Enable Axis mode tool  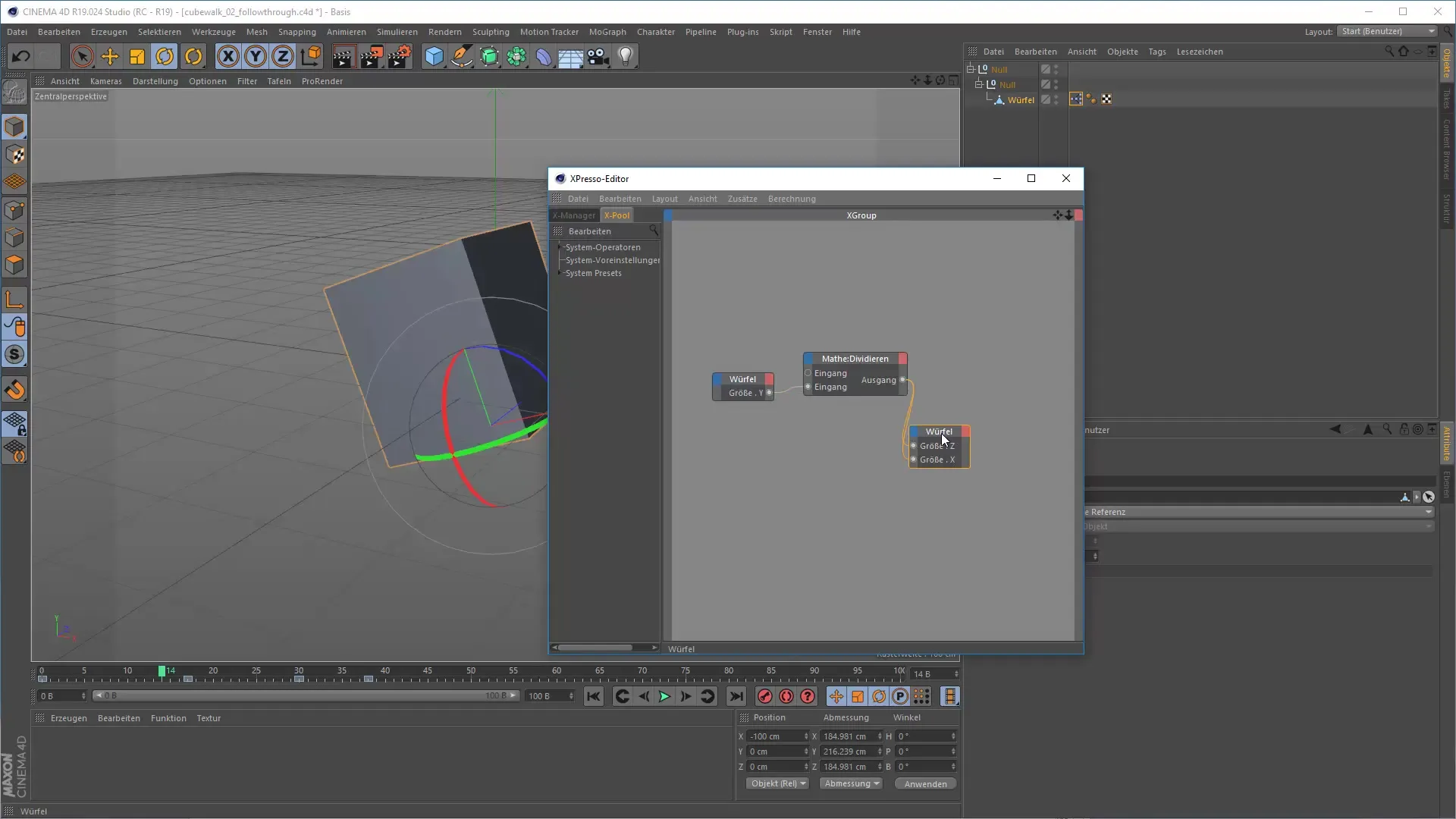point(14,300)
